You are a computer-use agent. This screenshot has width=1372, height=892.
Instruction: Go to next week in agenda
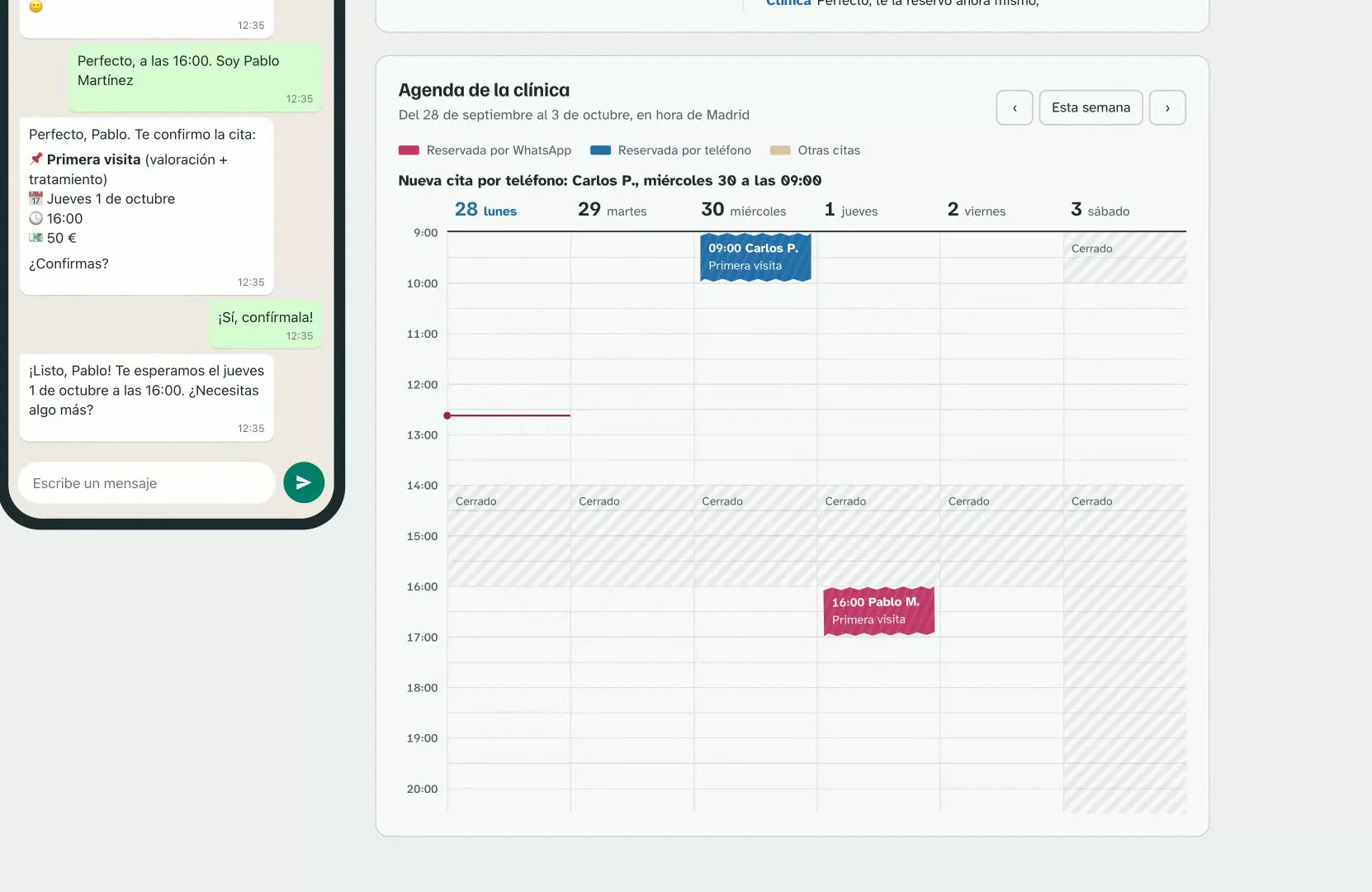pos(1167,107)
